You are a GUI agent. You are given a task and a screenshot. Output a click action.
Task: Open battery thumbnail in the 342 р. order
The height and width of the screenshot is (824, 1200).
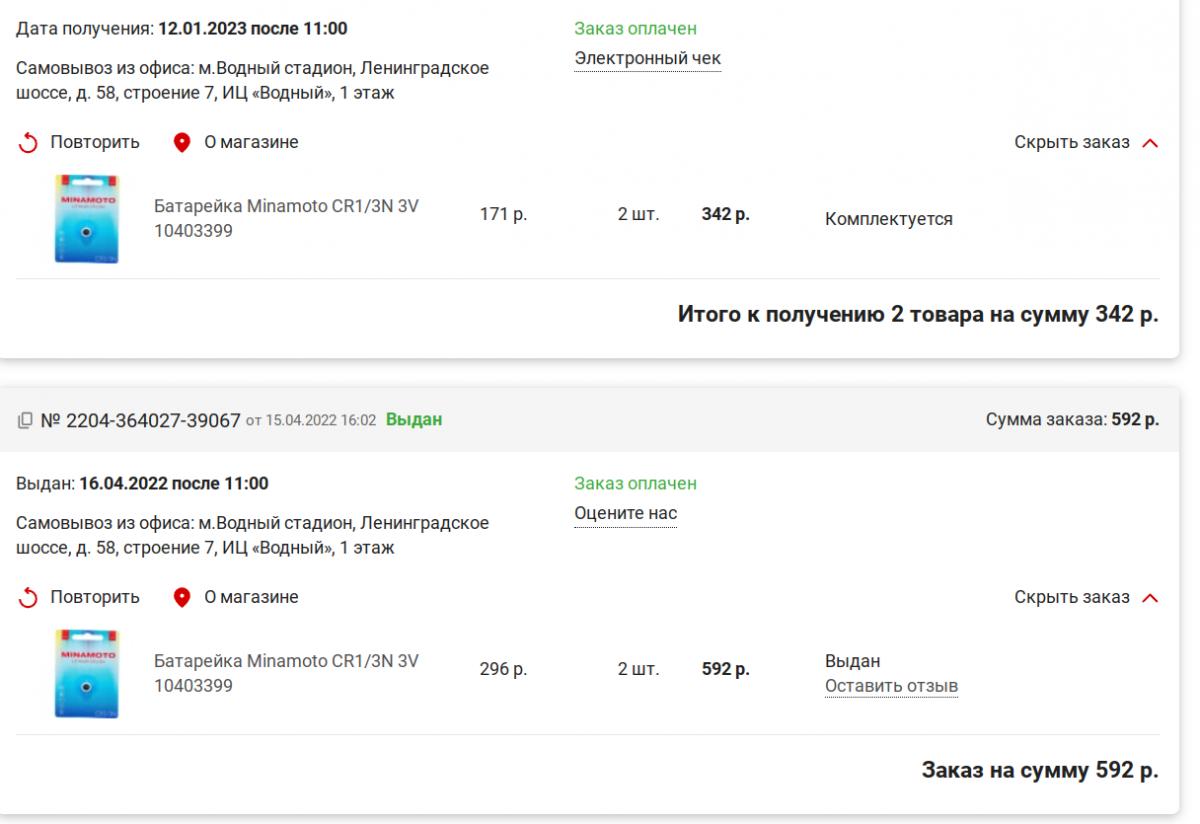tap(86, 219)
